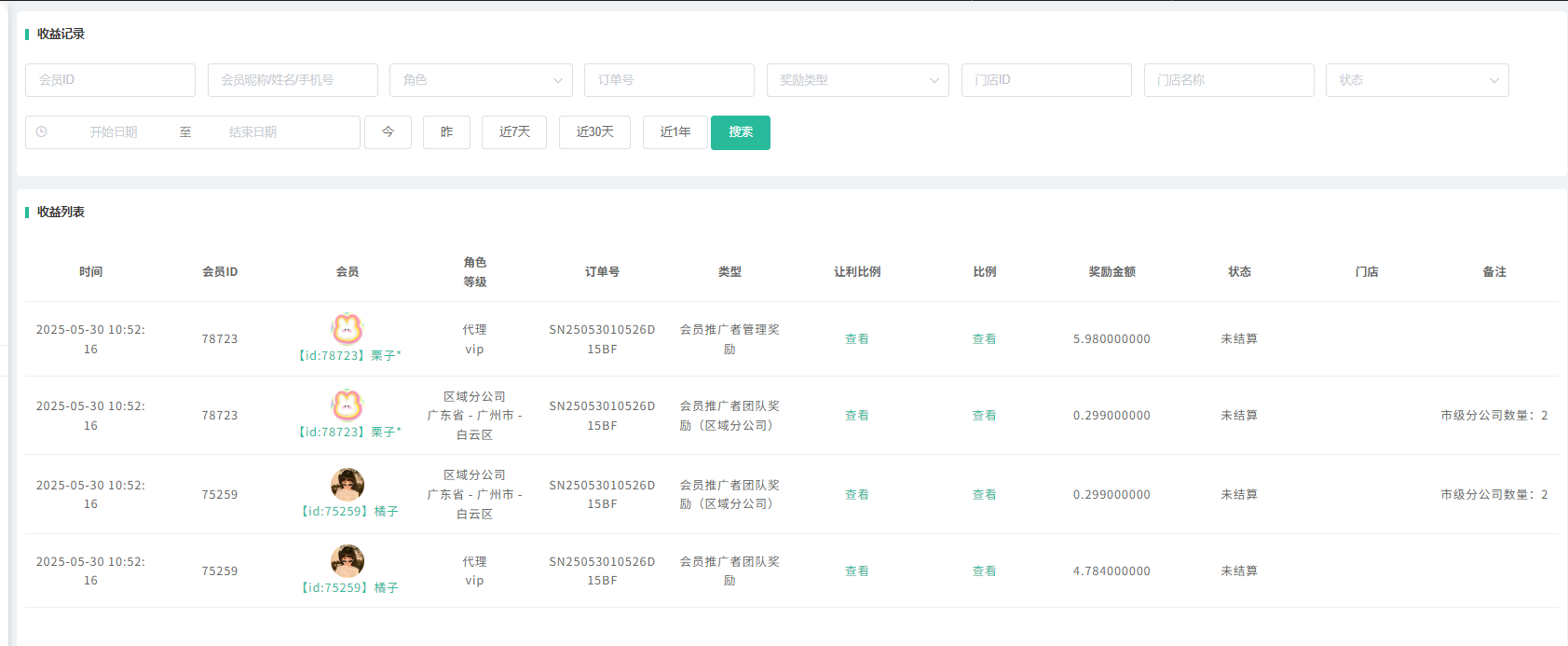The width and height of the screenshot is (1568, 646).
Task: Open the 状态 dropdown filter
Action: pyautogui.click(x=1416, y=80)
